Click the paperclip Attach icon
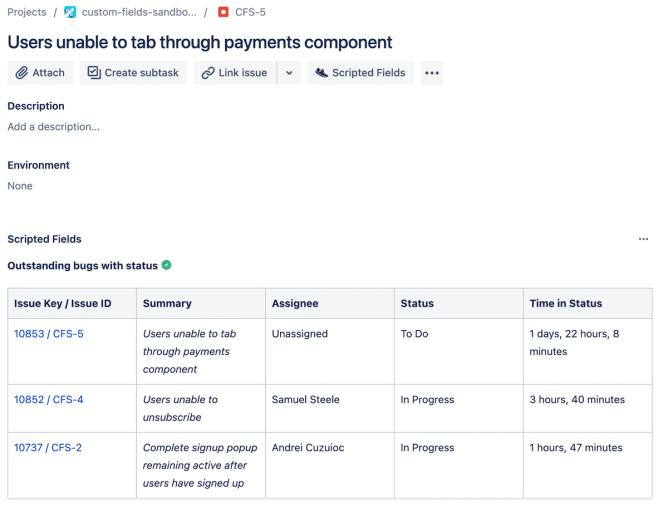Viewport: 668px width, 512px height. 21,73
